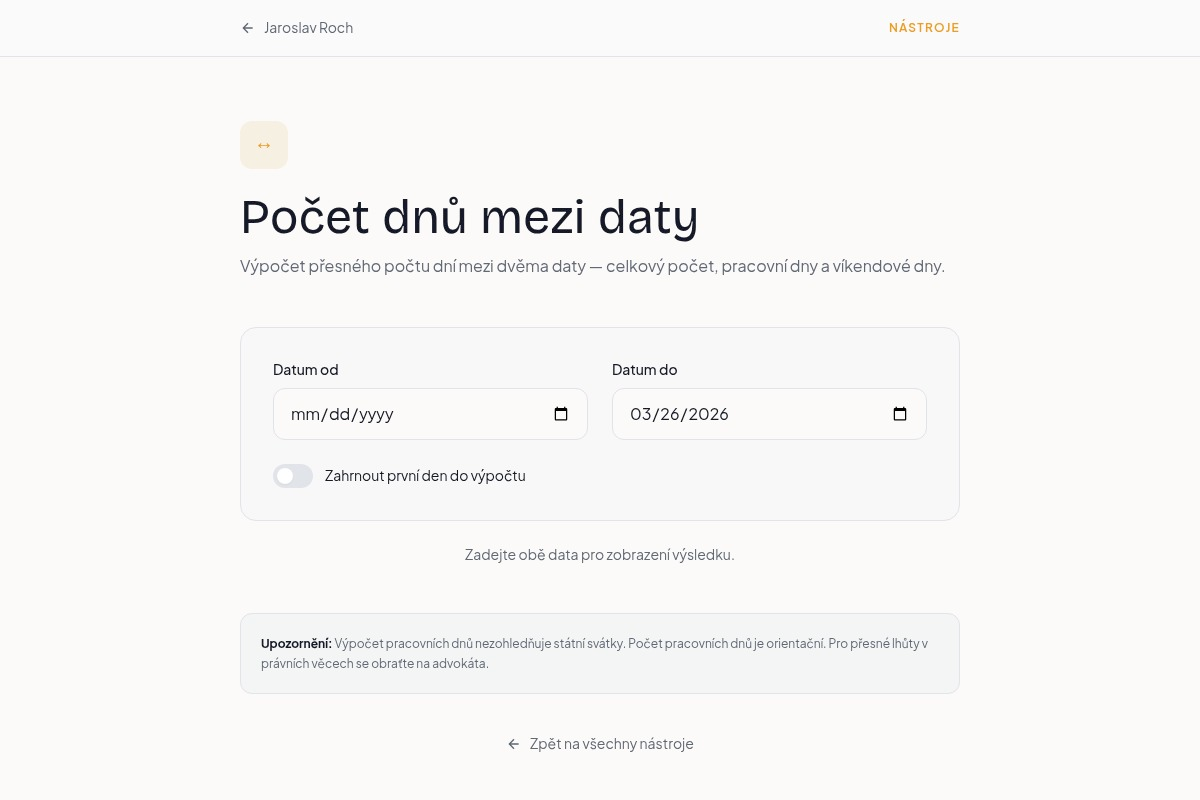Open the NÁSTROJE menu item

click(923, 28)
